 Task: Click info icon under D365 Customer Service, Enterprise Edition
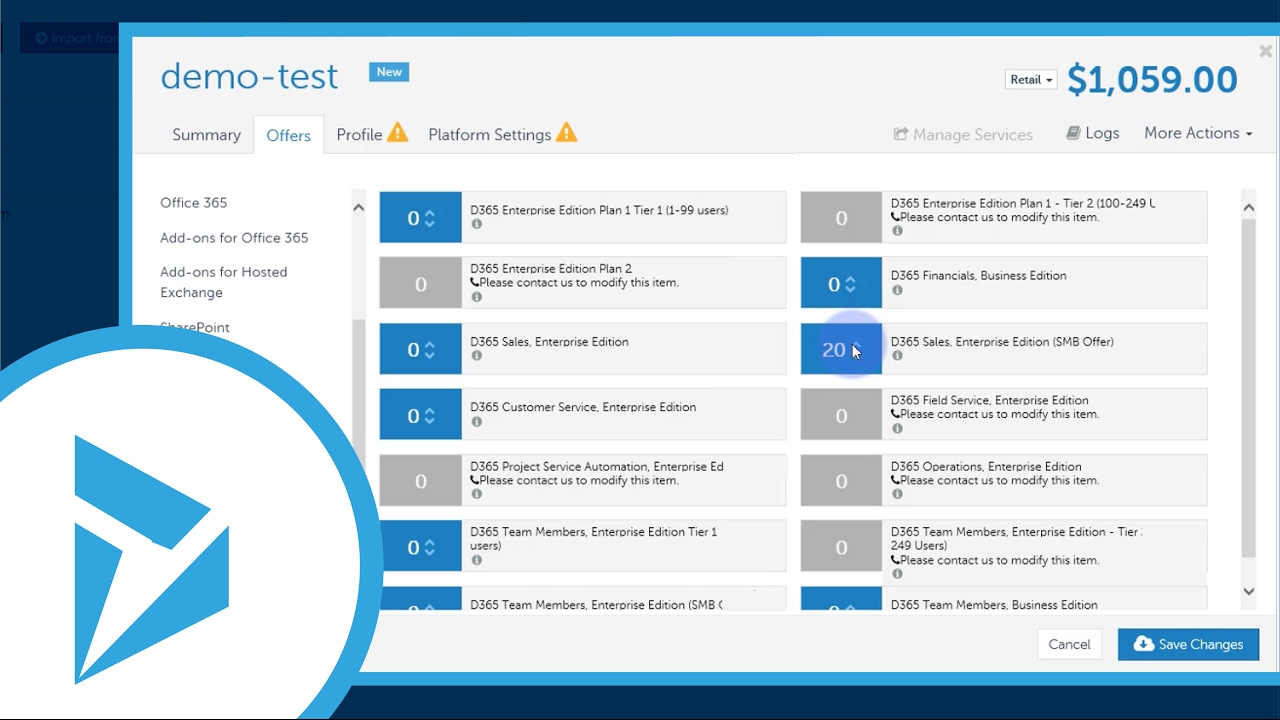click(x=476, y=422)
